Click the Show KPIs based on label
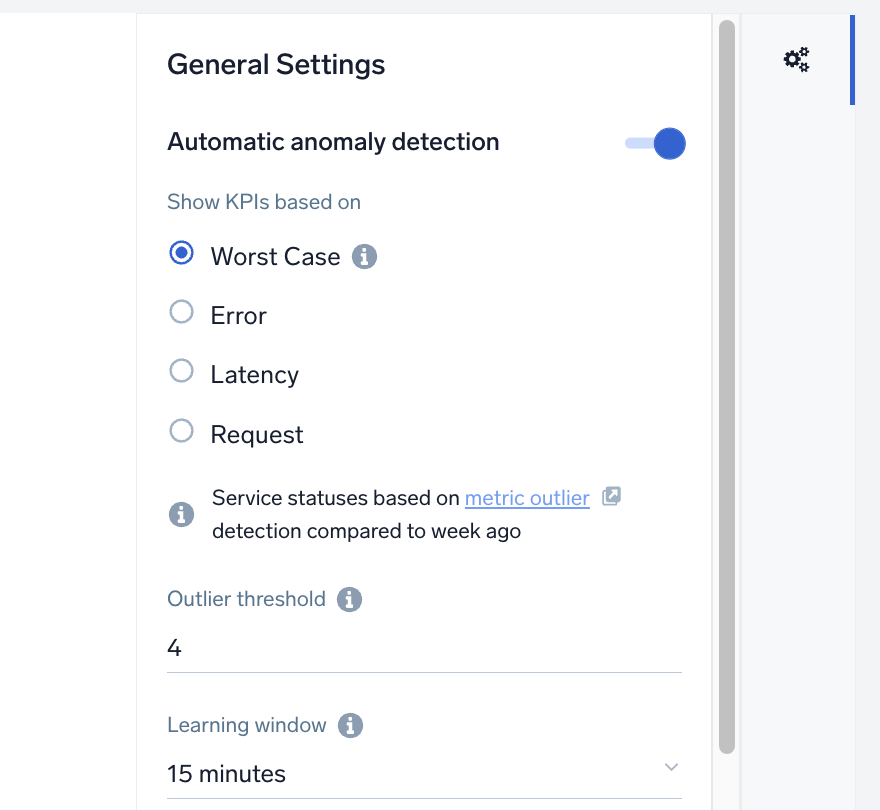Image resolution: width=880 pixels, height=810 pixels. [x=263, y=201]
